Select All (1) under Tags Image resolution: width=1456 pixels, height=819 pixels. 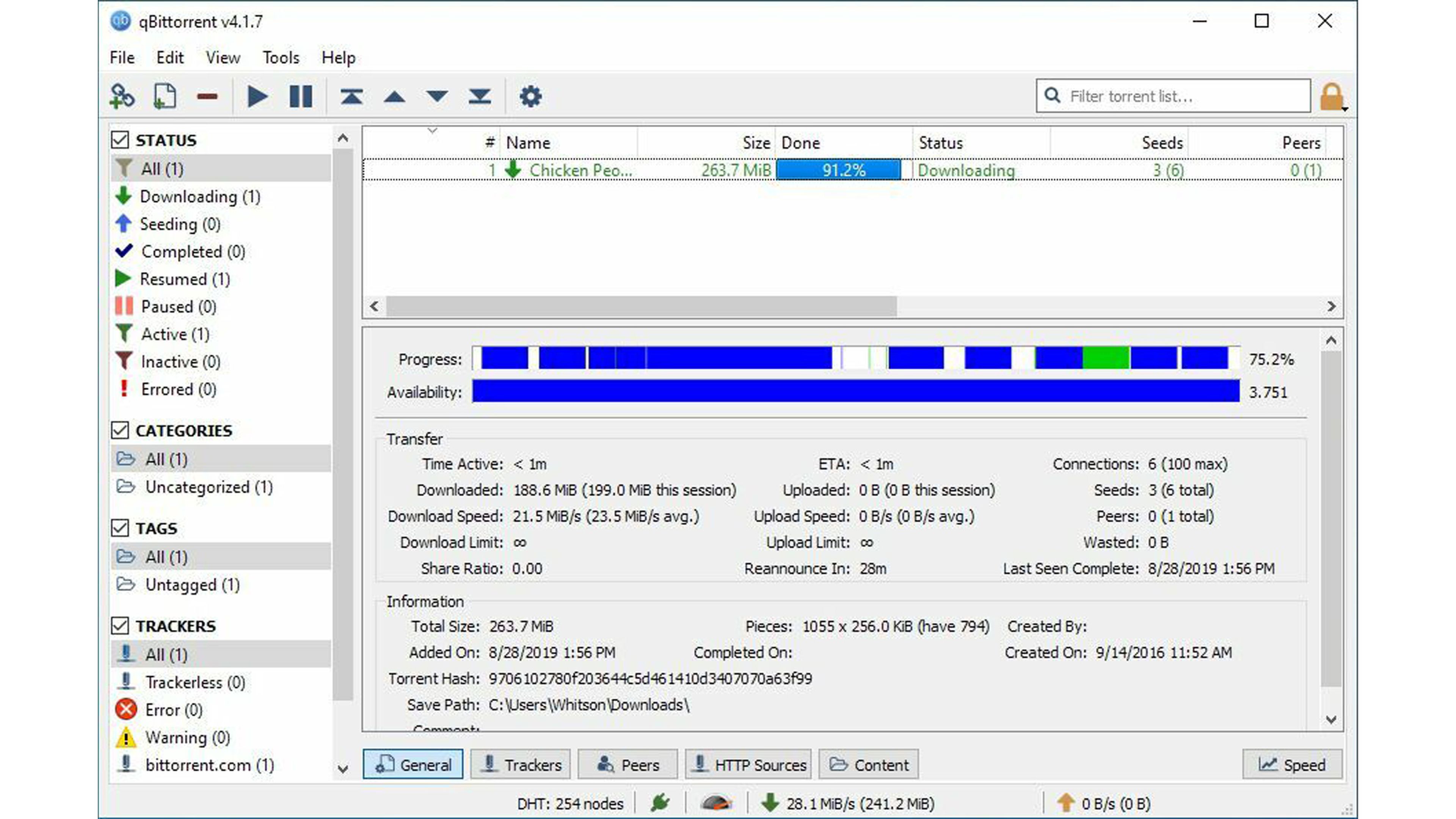tap(221, 557)
